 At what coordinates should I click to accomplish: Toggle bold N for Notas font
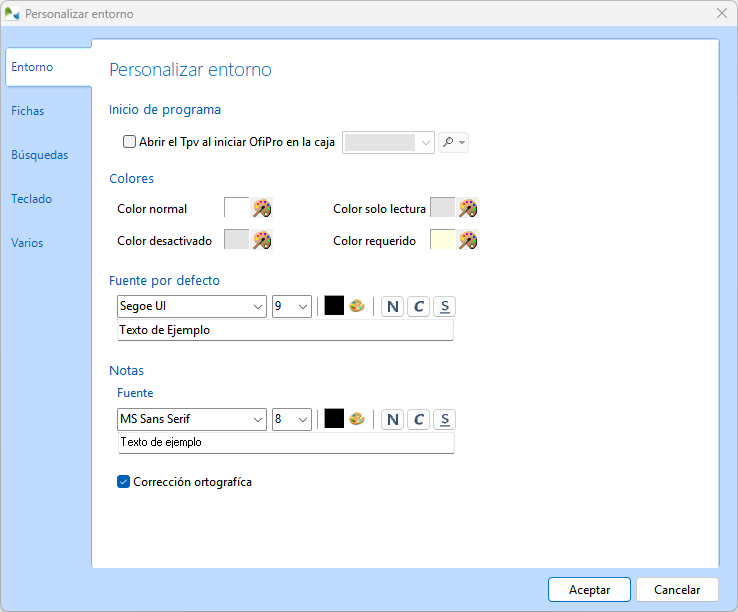coord(393,419)
